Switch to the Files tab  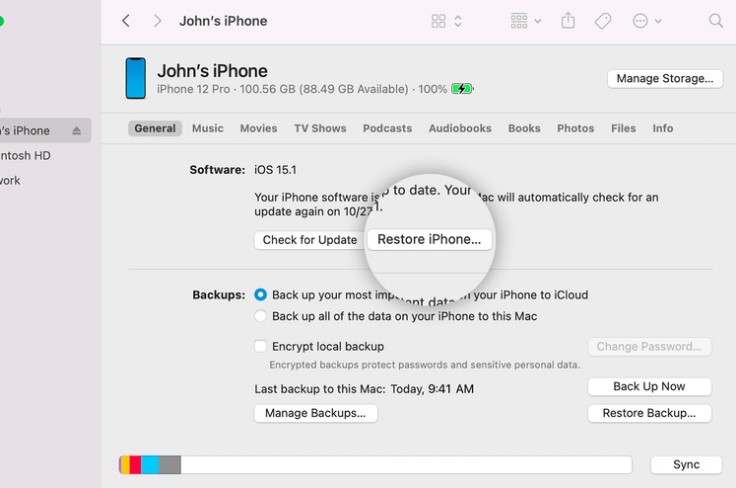click(x=623, y=128)
